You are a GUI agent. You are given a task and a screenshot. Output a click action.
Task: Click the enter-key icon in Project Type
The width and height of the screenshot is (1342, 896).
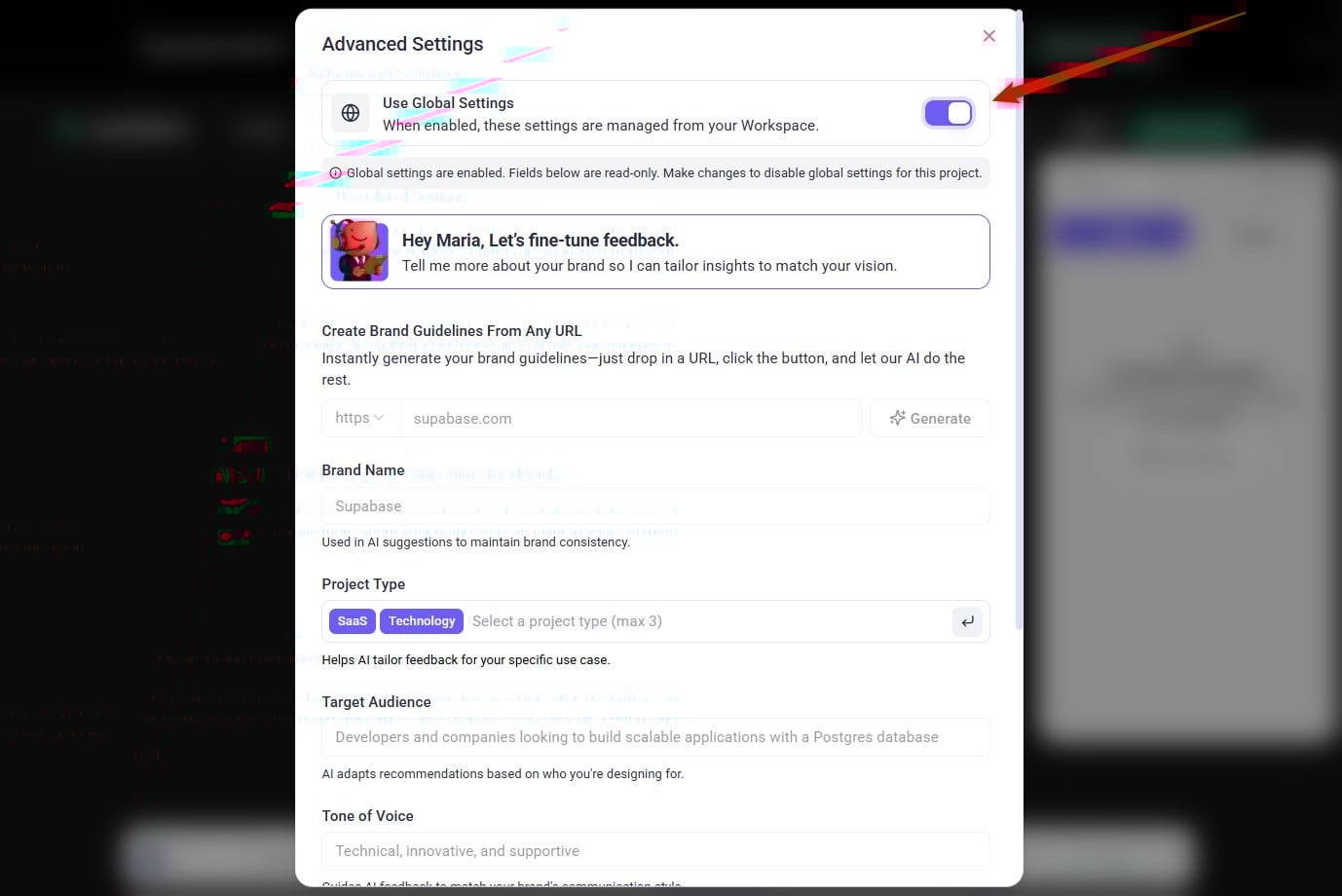pyautogui.click(x=967, y=621)
